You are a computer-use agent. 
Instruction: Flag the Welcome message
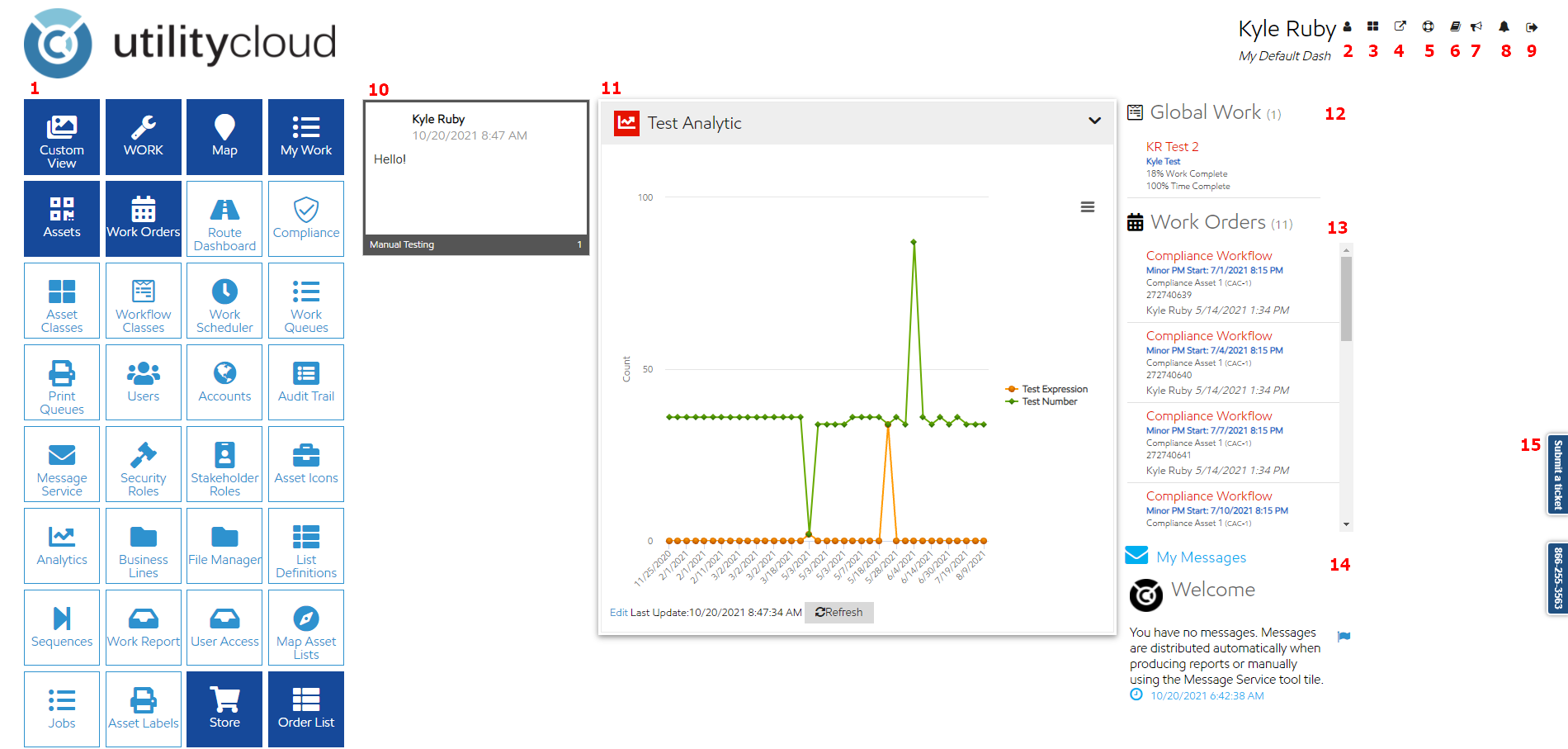point(1344,636)
